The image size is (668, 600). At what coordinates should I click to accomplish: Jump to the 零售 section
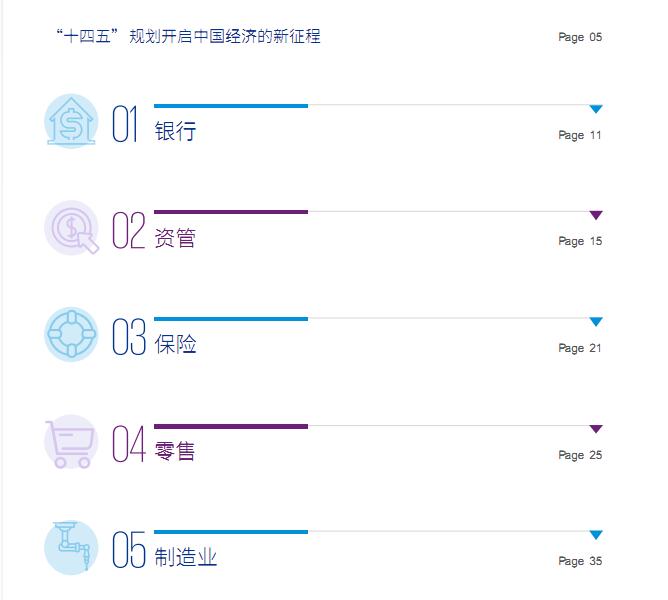point(176,451)
